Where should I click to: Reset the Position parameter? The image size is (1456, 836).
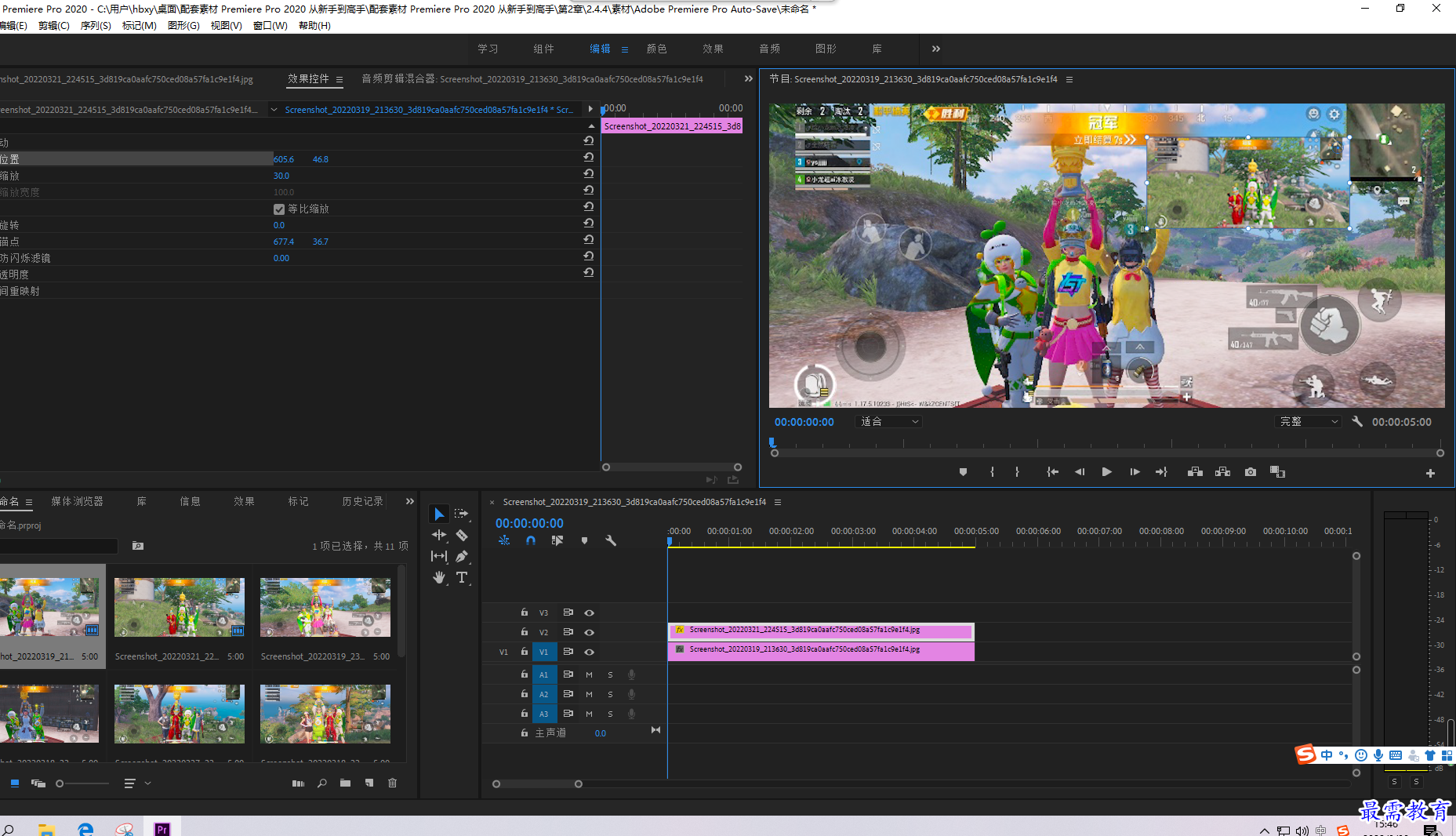[588, 157]
